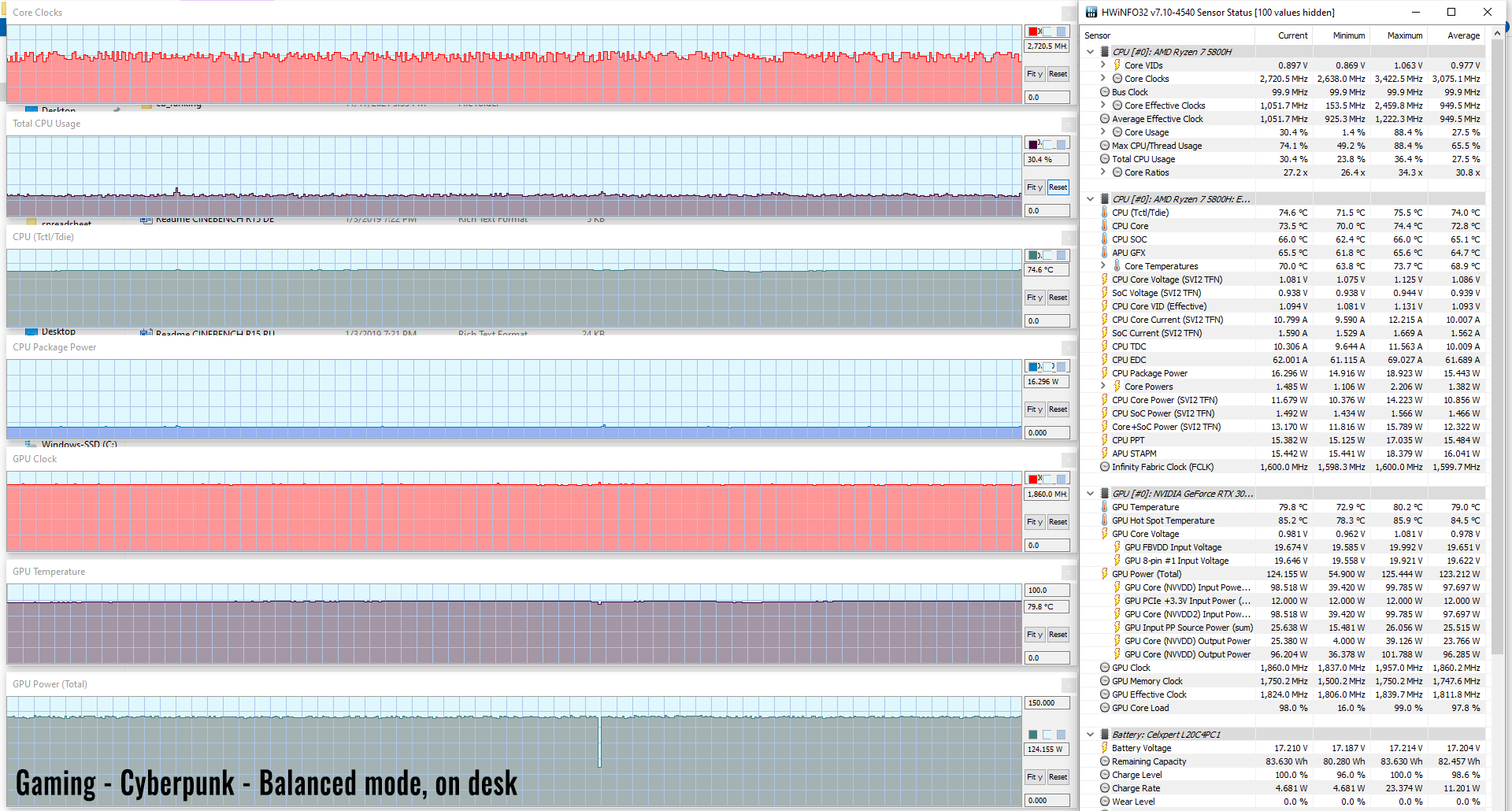Image resolution: width=1512 pixels, height=811 pixels.
Task: Collapse the GPU NVIDIA GeForce RTX sensor group
Action: pos(1091,494)
